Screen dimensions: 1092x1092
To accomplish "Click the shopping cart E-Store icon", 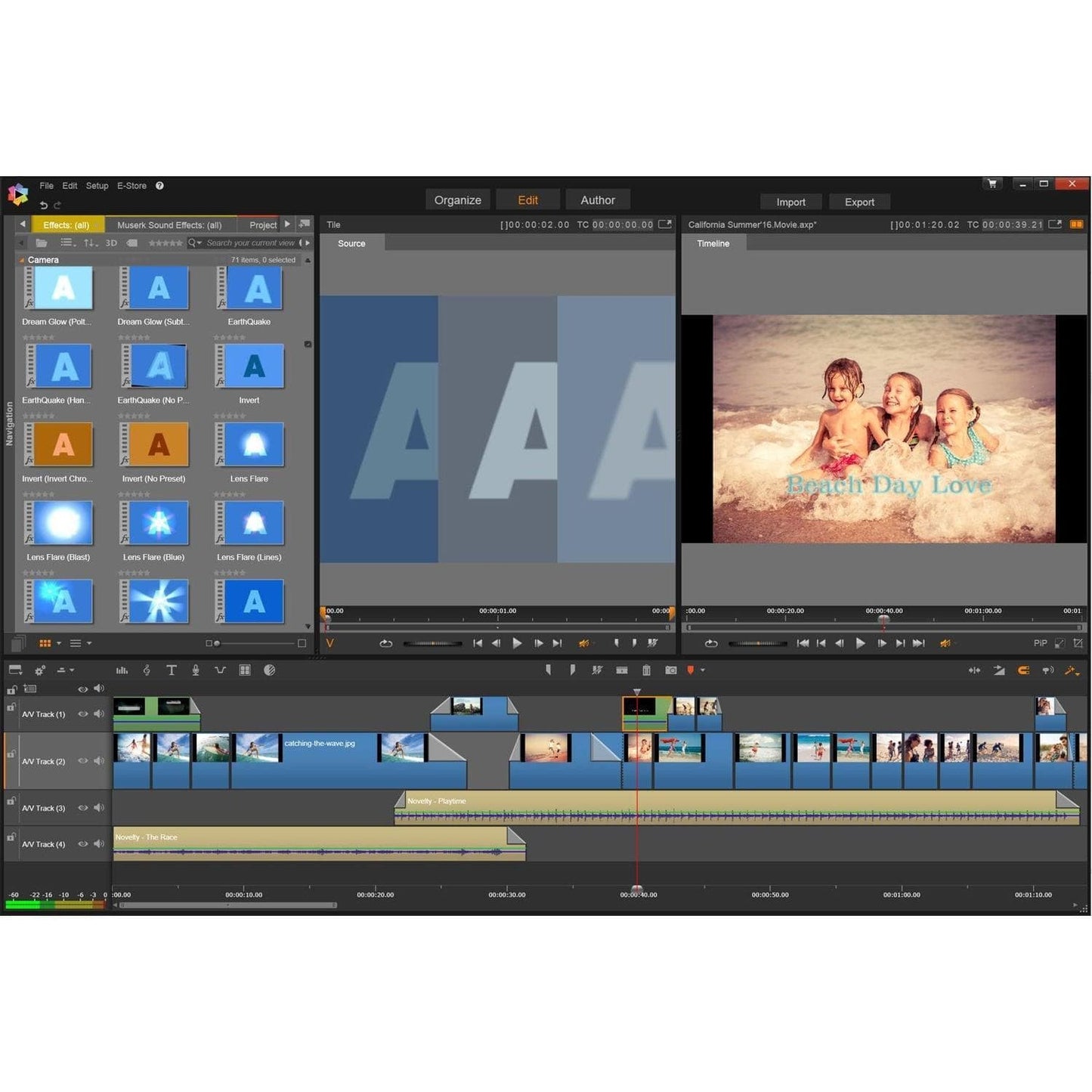I will [x=991, y=183].
